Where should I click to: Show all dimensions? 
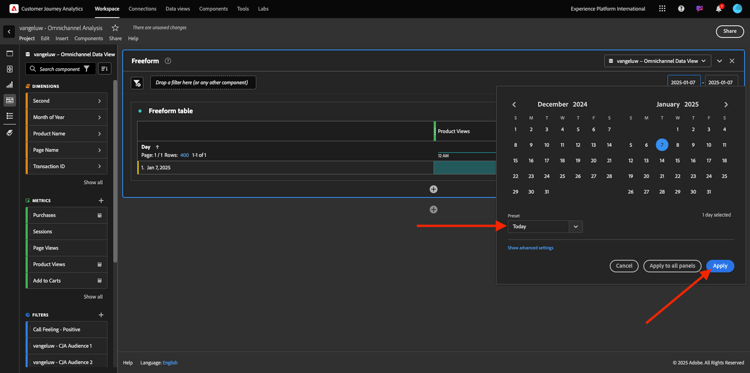[93, 183]
